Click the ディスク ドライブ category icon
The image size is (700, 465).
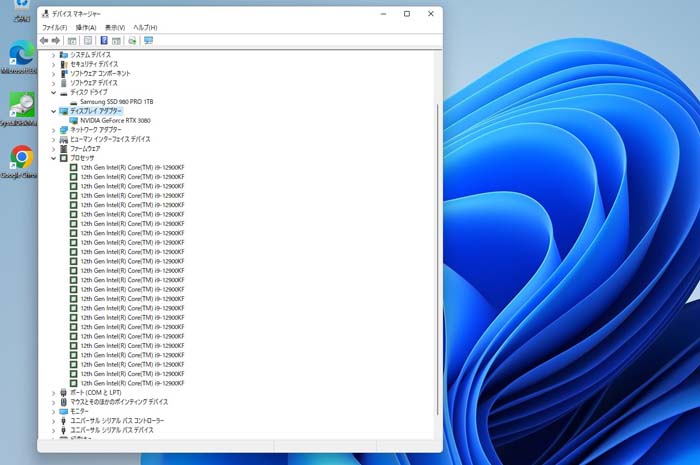click(x=63, y=92)
